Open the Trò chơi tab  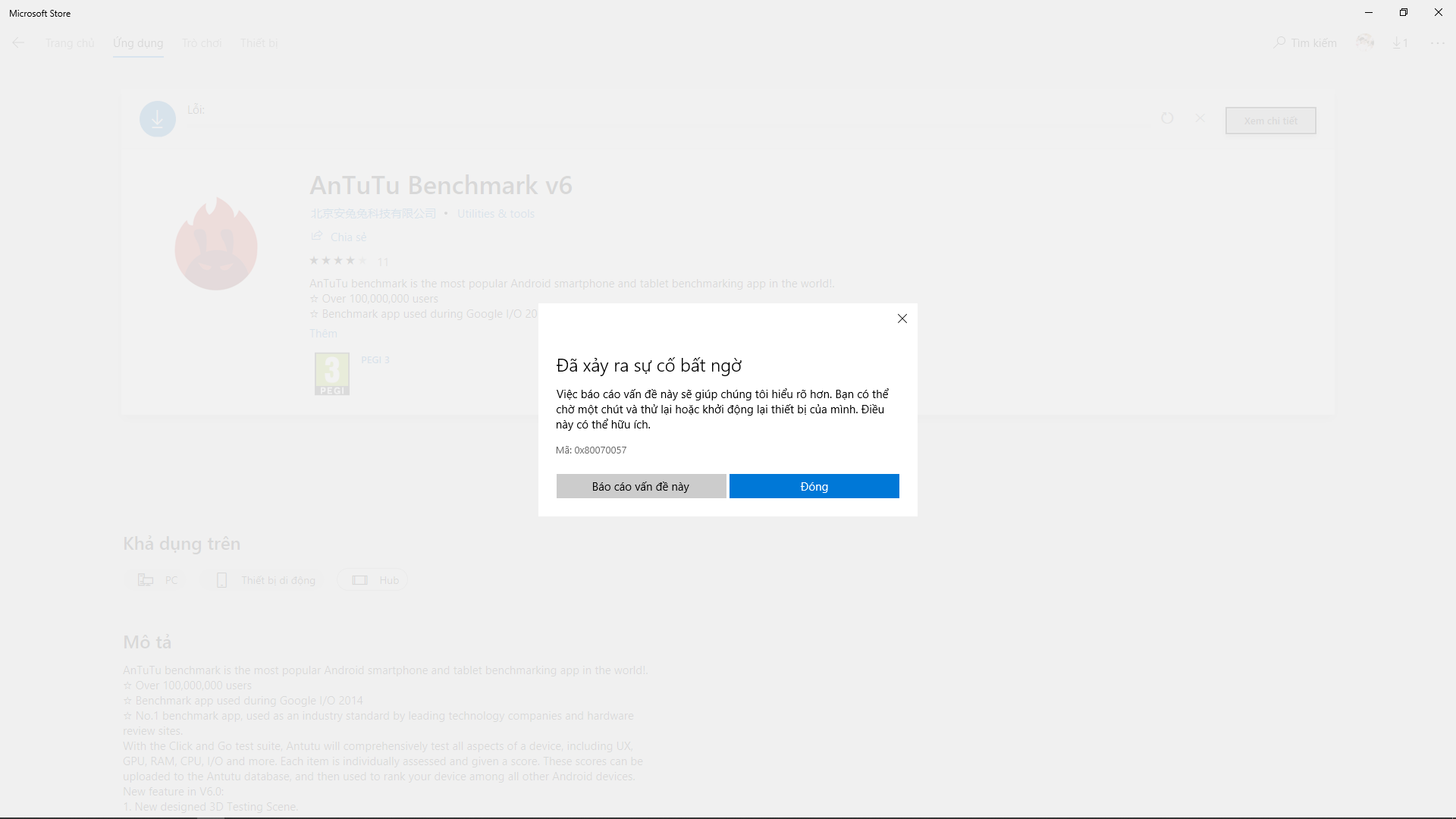pyautogui.click(x=202, y=43)
